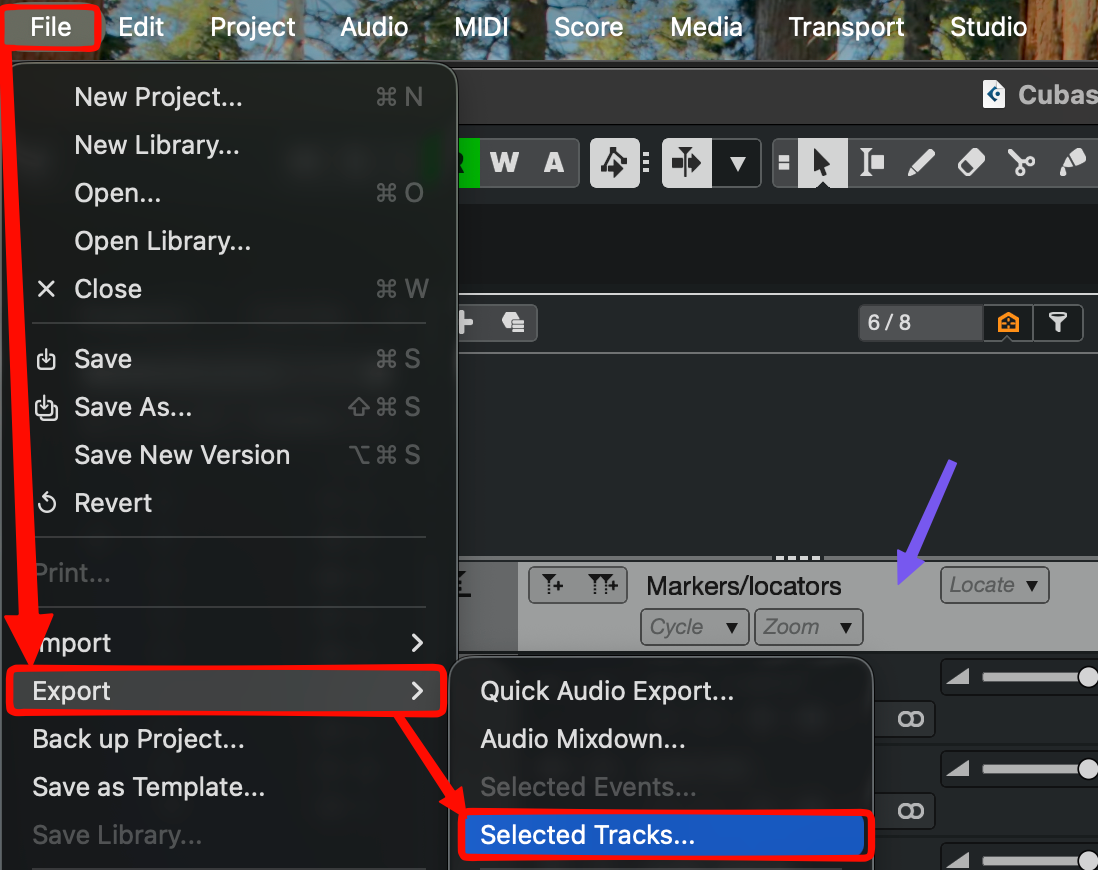This screenshot has height=870, width=1098.
Task: Expand the Export submenu
Action: click(x=226, y=691)
